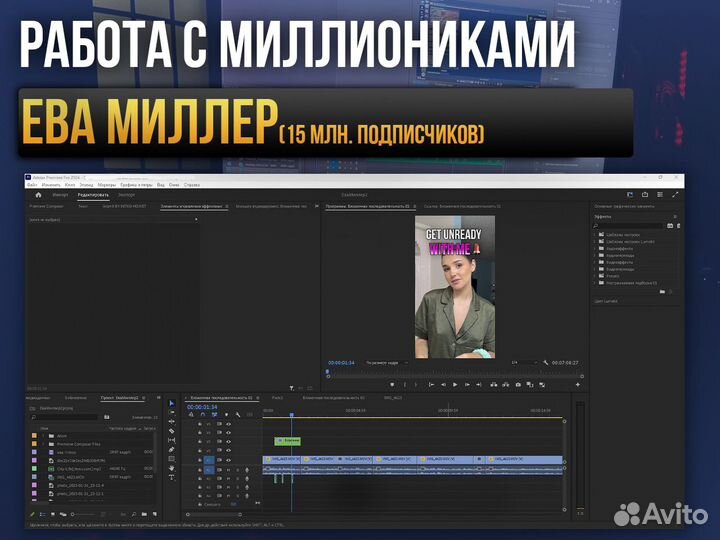Open timeline display settings wrench
This screenshot has height=540, width=720.
pyautogui.click(x=238, y=415)
